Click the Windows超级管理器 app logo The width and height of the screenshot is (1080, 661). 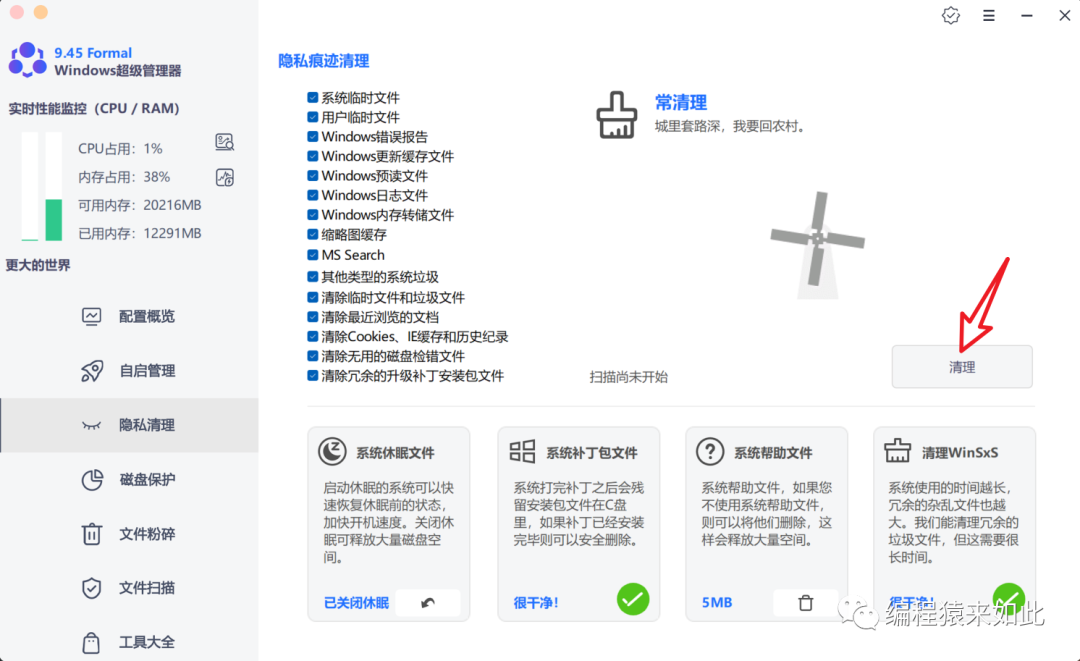[28, 59]
